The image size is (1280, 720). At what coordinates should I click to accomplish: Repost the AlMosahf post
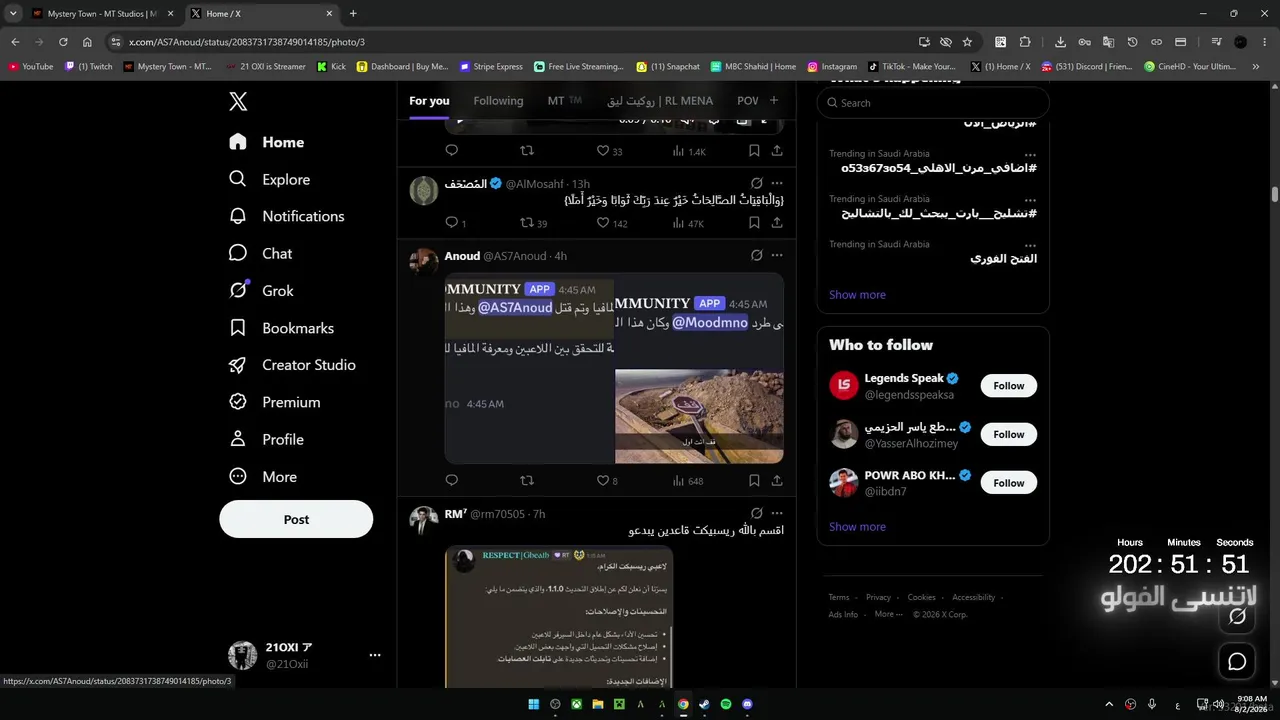tap(527, 223)
